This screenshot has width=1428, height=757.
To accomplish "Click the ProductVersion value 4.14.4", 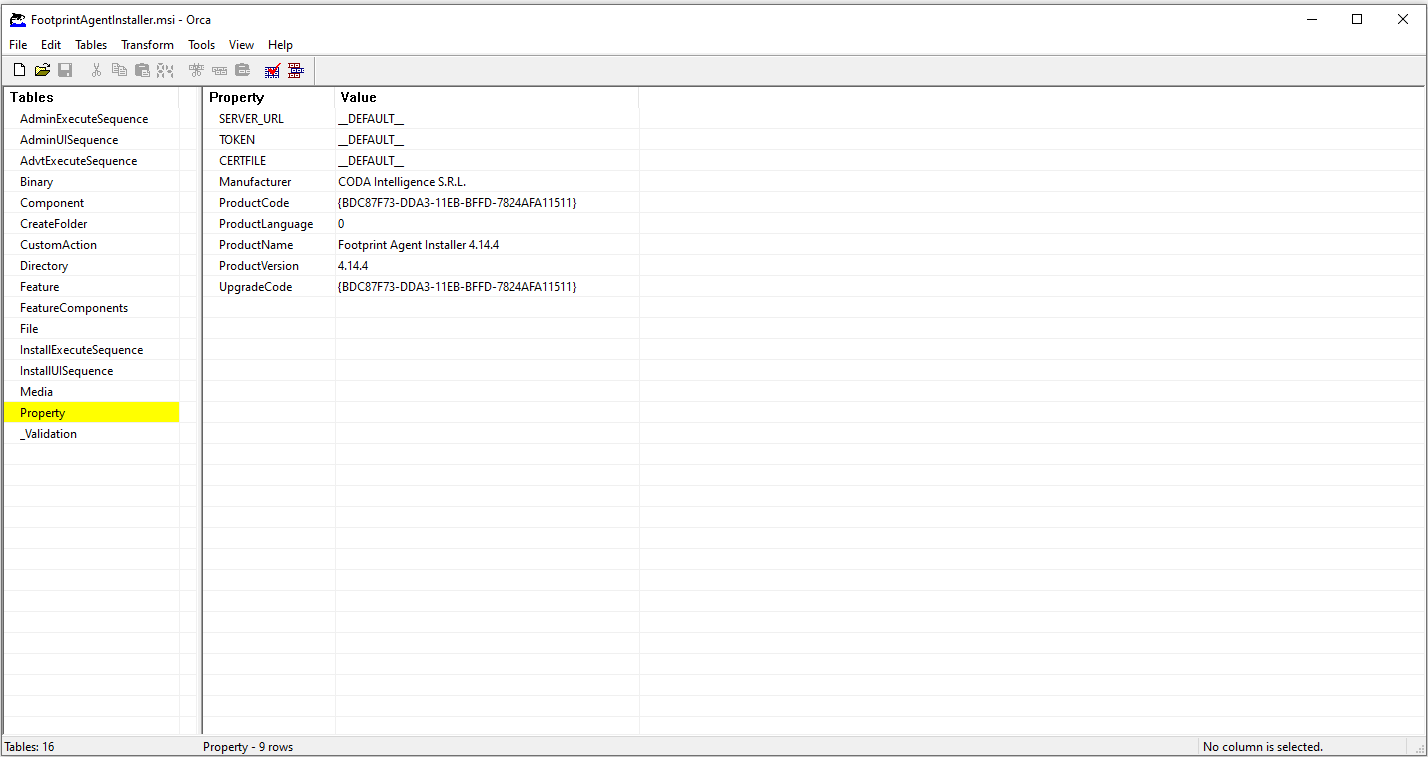I will click(353, 266).
